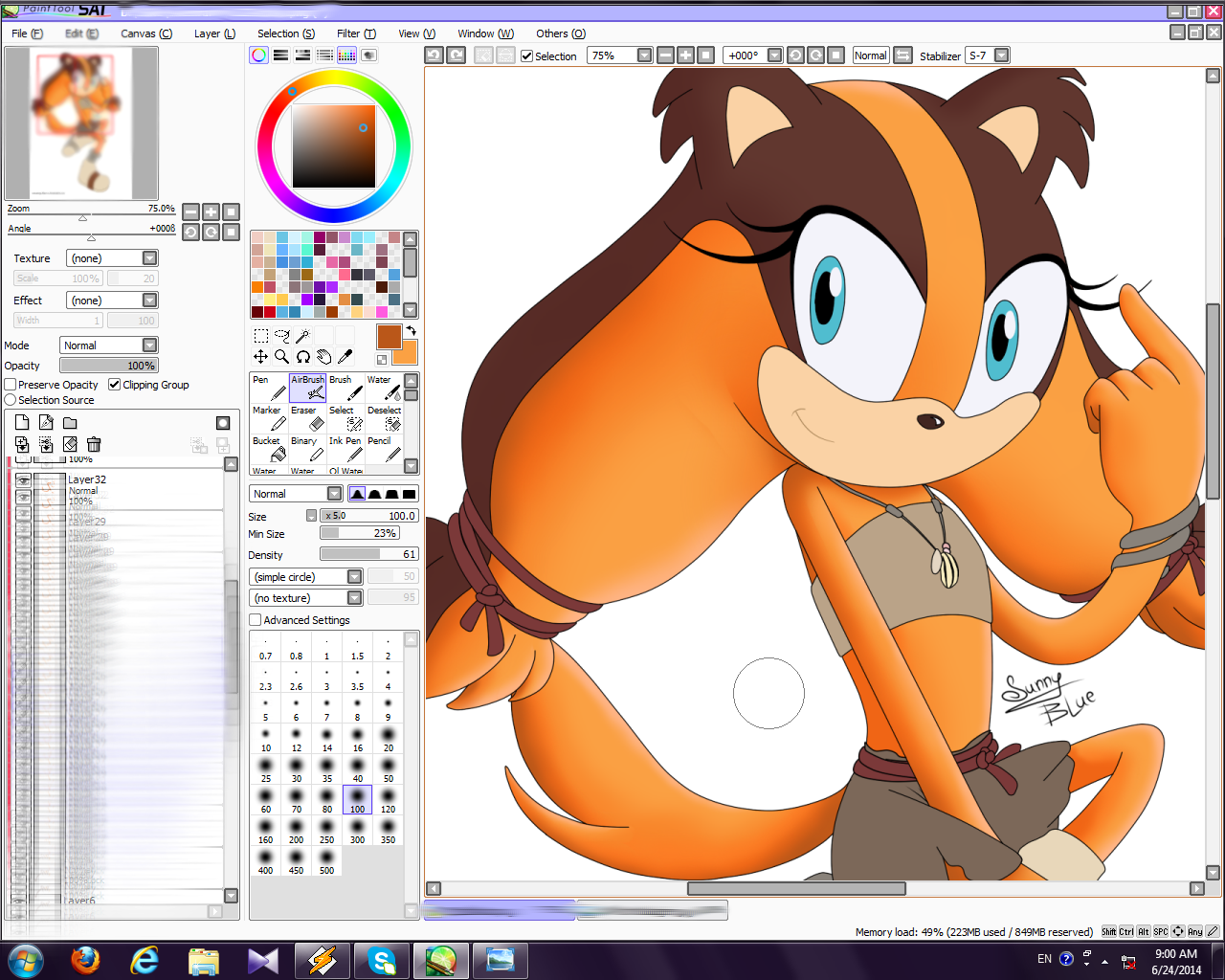Image resolution: width=1225 pixels, height=980 pixels.
Task: Click the undo arrow above canvas
Action: 434,56
